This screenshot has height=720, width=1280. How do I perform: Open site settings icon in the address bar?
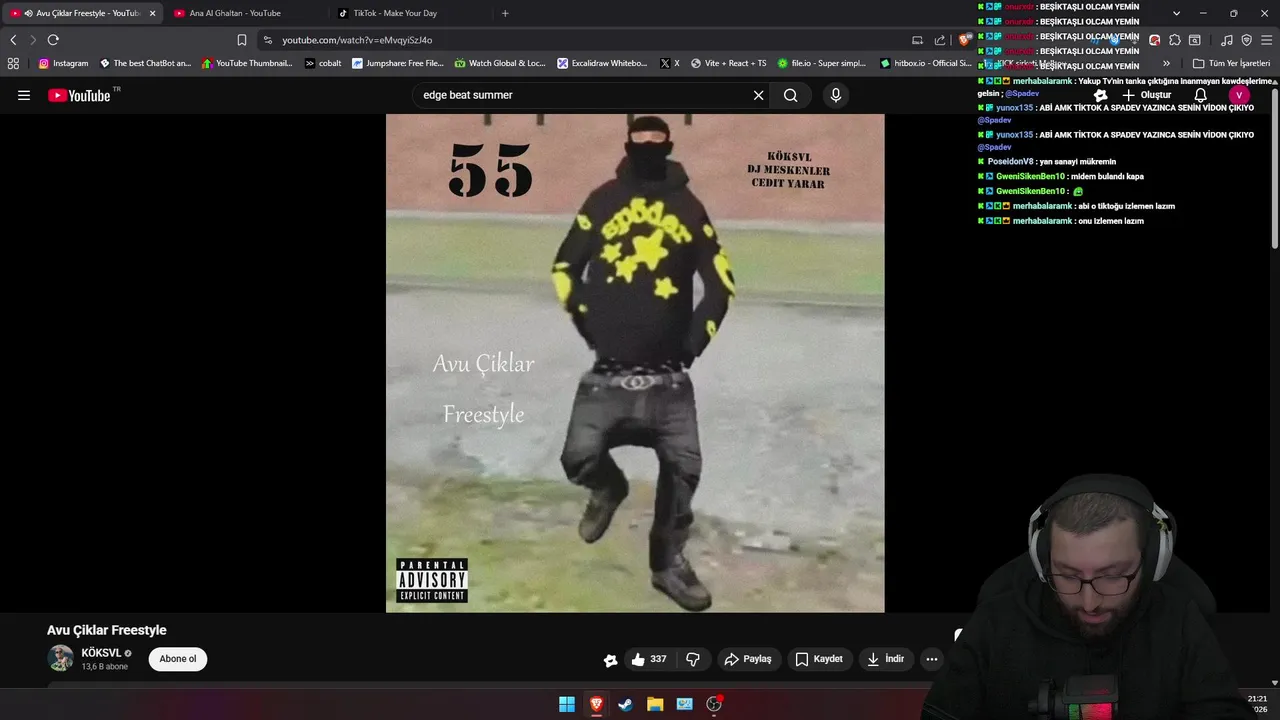[267, 40]
